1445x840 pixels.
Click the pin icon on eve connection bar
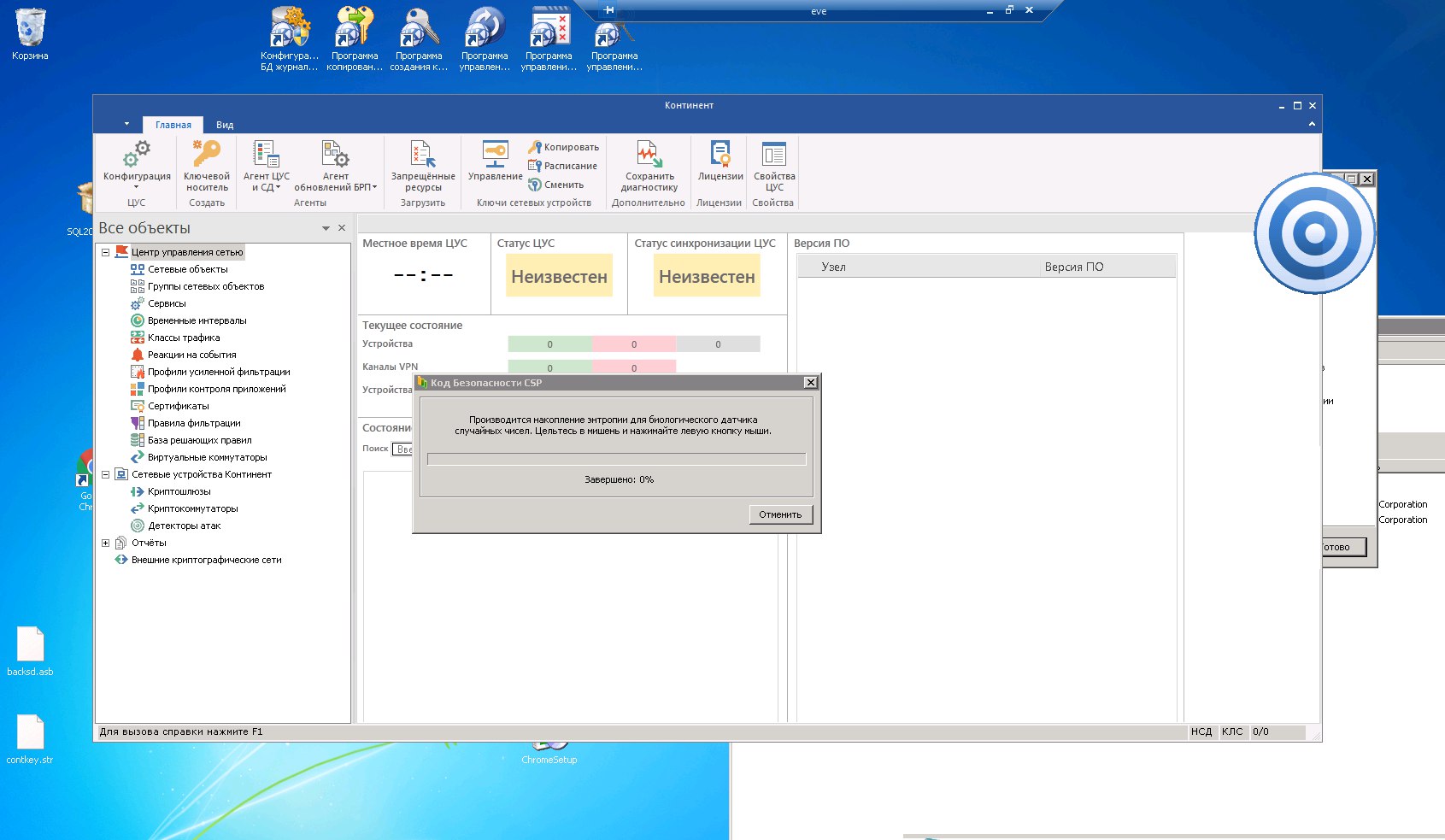coord(608,10)
